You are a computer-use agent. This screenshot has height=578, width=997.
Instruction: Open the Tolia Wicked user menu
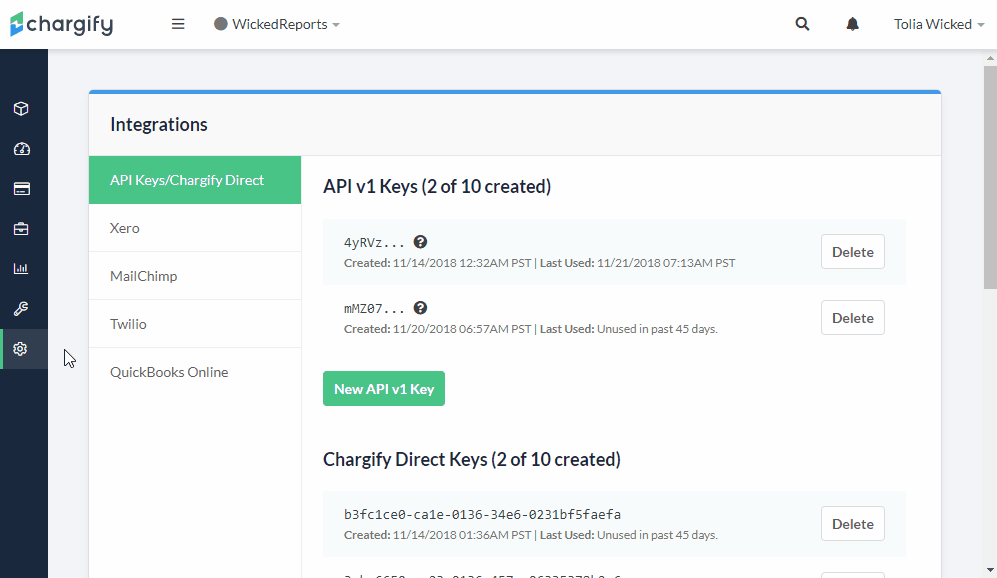tap(939, 24)
